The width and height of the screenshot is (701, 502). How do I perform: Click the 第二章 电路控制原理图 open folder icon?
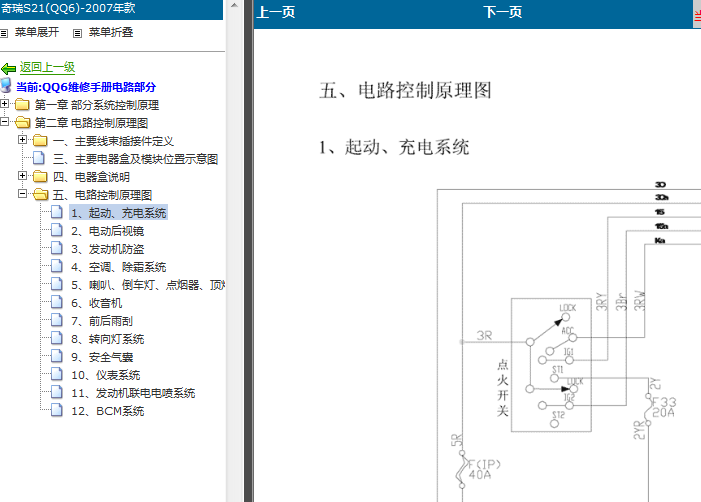pyautogui.click(x=22, y=122)
